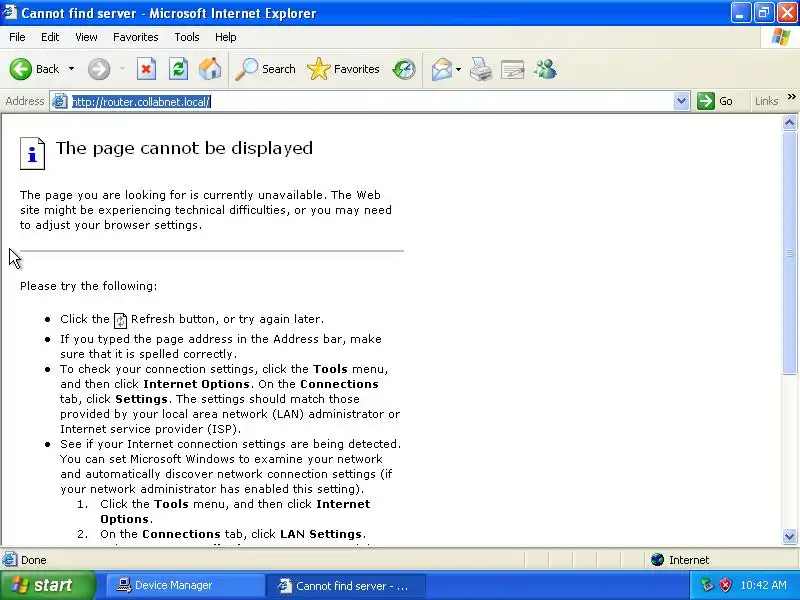Screen dimensions: 800x600
Task: Click the green Go button
Action: [x=716, y=101]
